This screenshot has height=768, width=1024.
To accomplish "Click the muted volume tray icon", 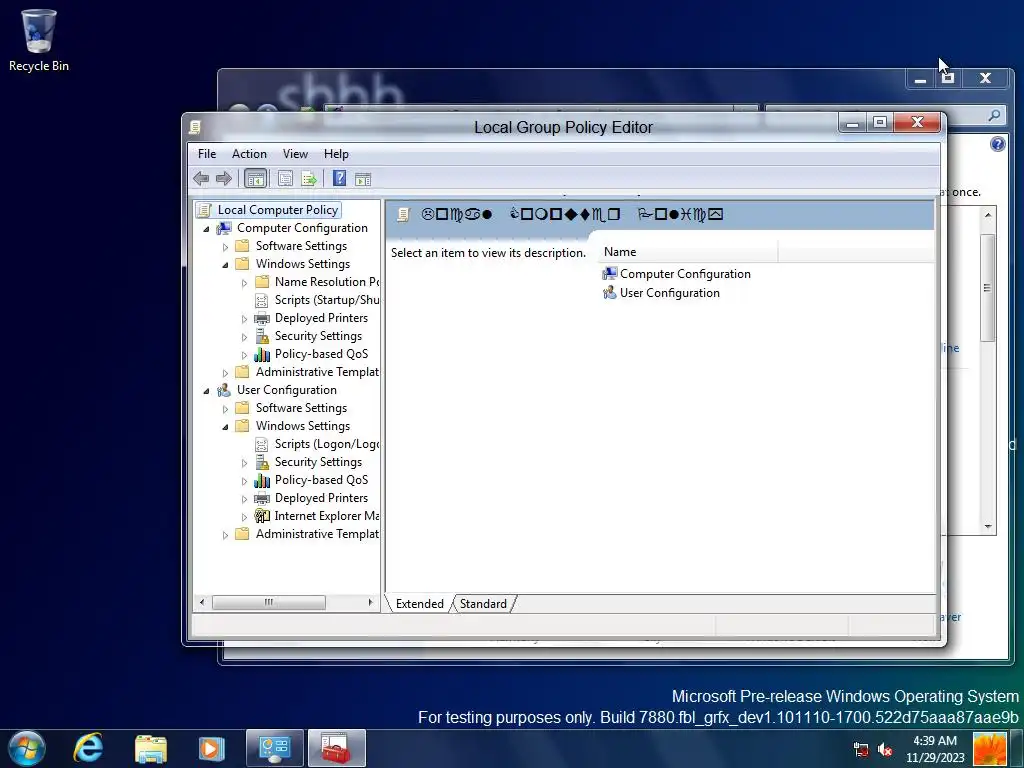I will tap(886, 750).
